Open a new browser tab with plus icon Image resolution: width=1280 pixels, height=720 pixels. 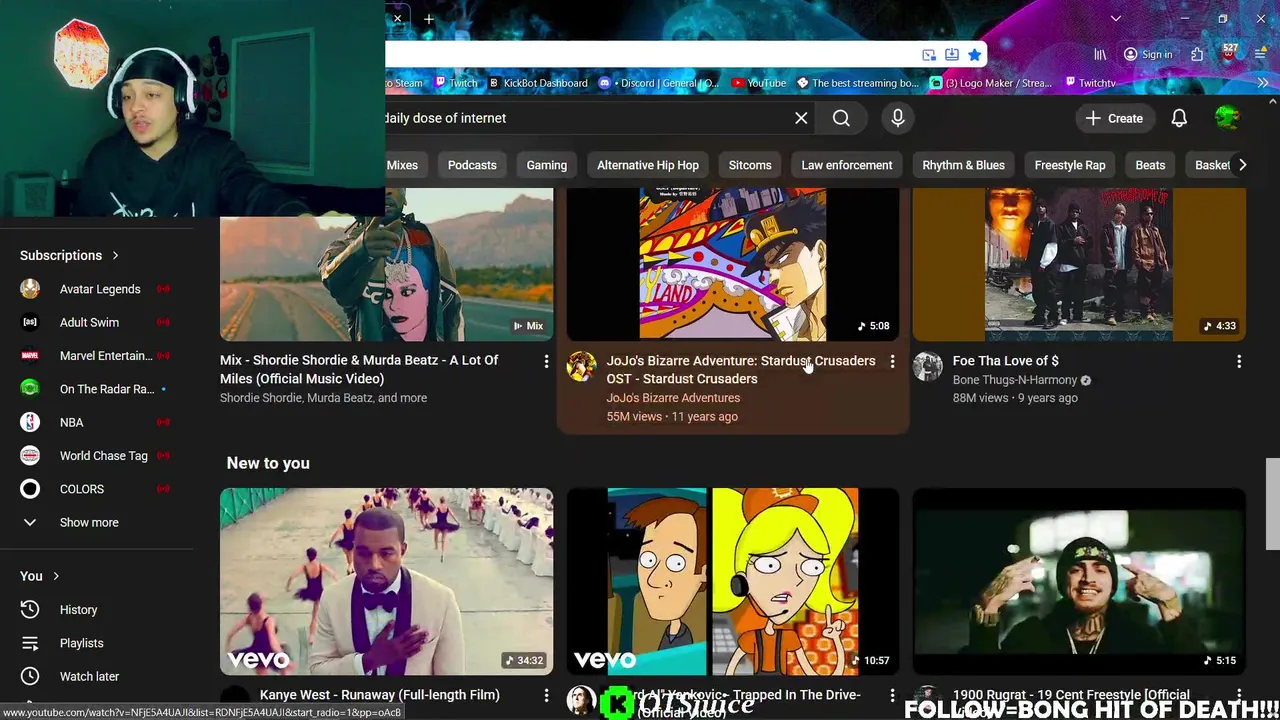pos(429,19)
